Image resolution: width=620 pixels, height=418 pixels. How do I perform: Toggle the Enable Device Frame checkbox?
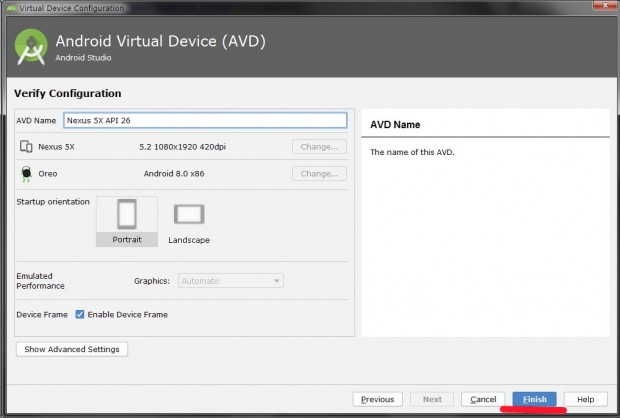pos(80,314)
